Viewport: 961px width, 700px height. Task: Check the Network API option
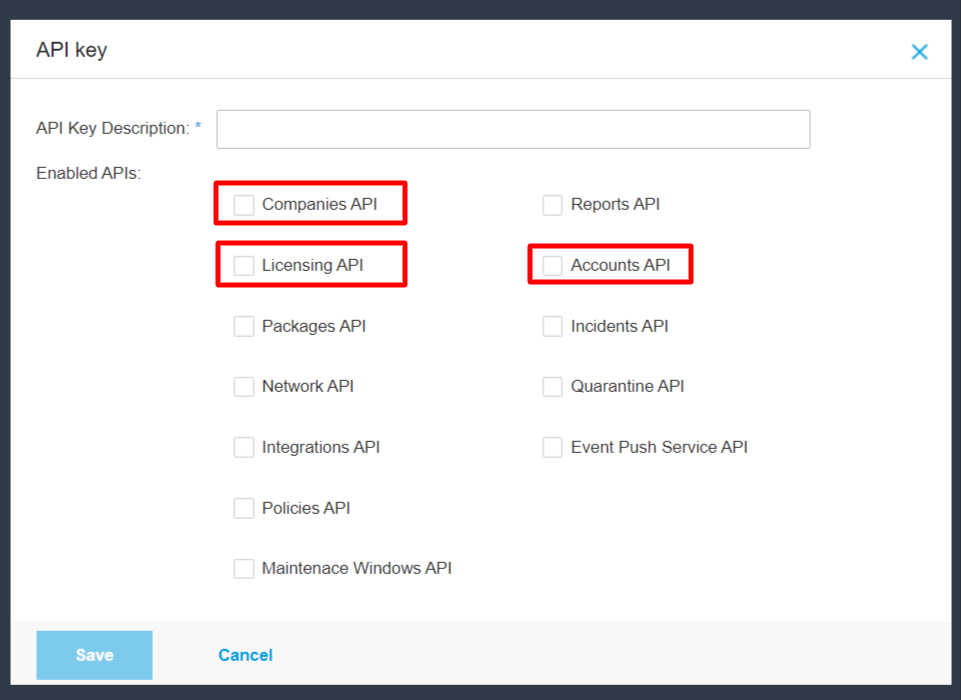tap(244, 387)
